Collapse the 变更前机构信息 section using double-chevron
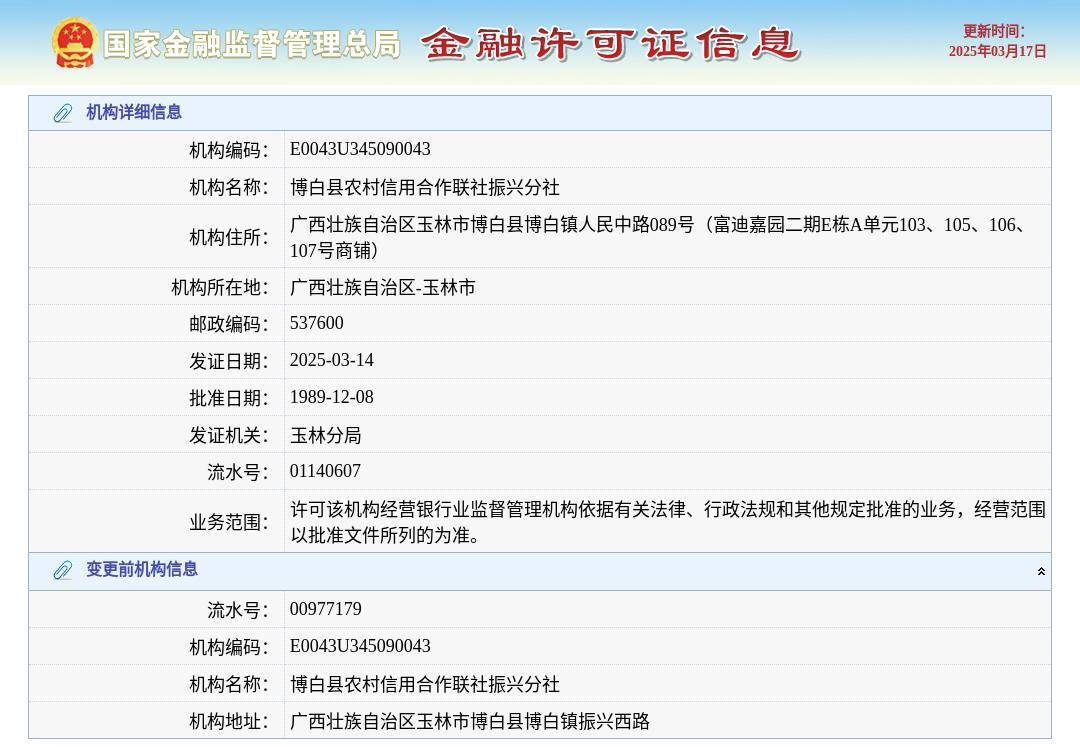This screenshot has width=1080, height=753. tap(1041, 570)
